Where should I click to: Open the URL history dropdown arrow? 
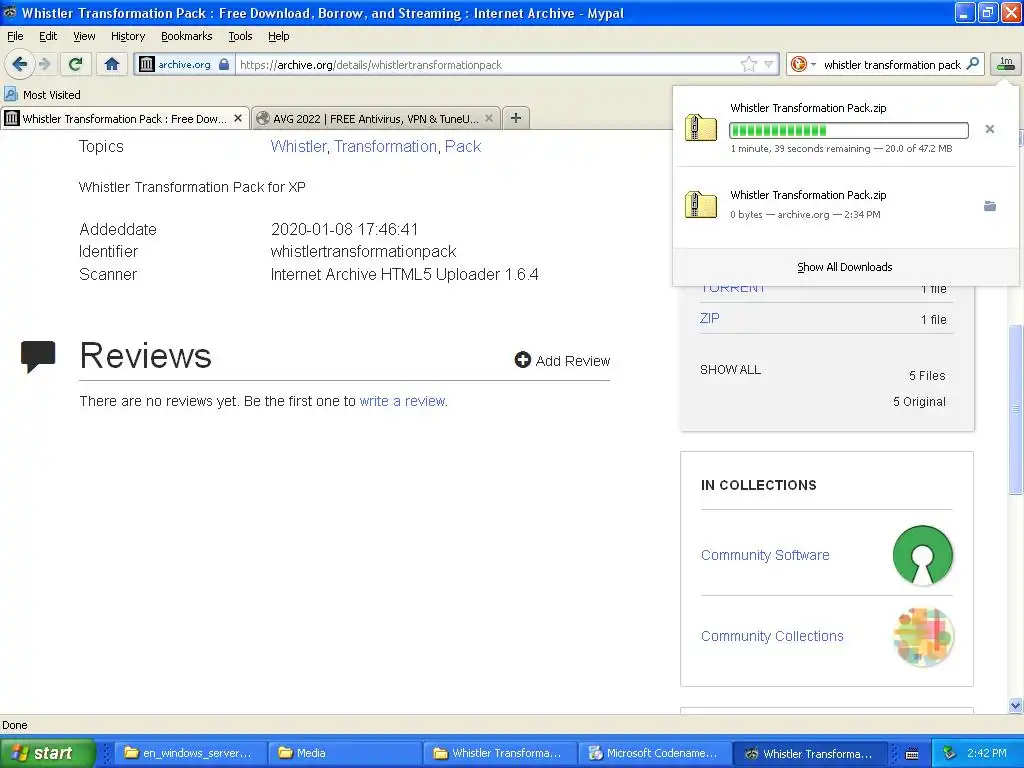[x=768, y=64]
